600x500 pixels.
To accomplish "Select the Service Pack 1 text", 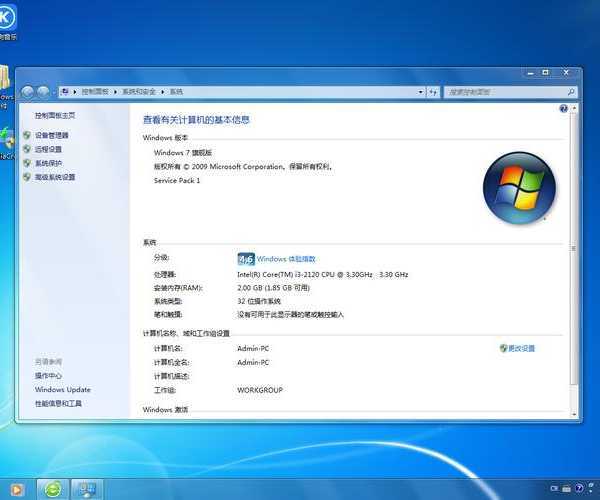I will coord(177,181).
